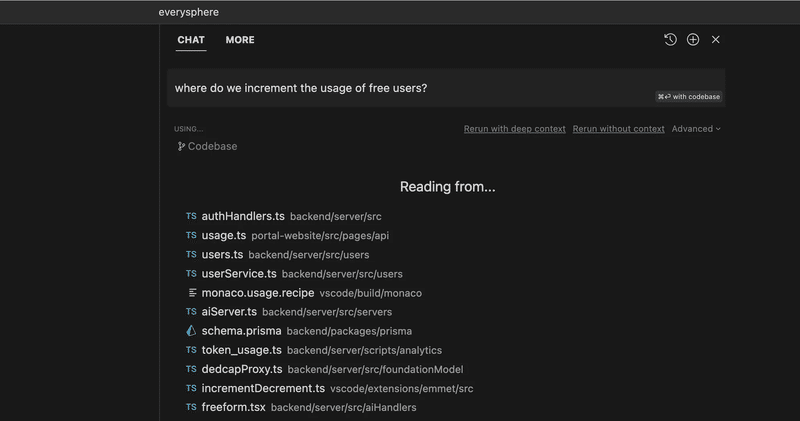Click the path backend/packages/prisma
This screenshot has height=421, width=800.
tap(349, 331)
